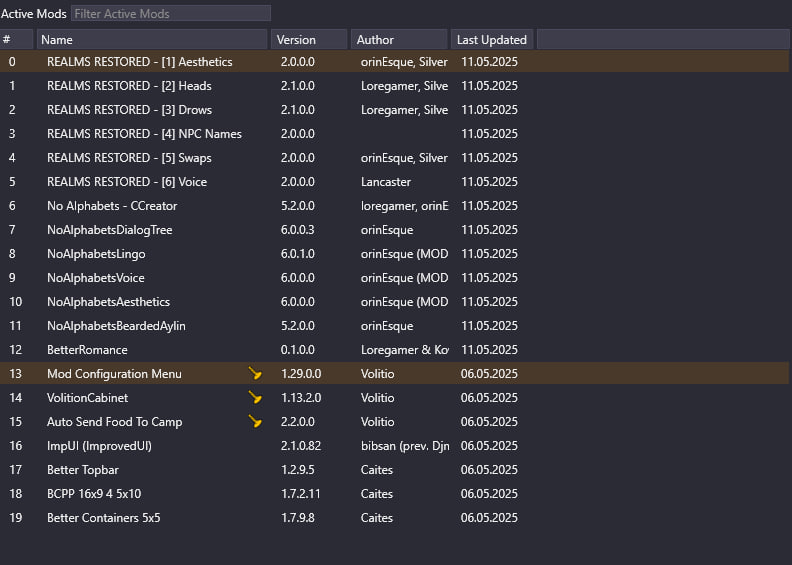Click author orinEsque in NoAlphabetsDialogTree row
The width and height of the screenshot is (792, 565).
[387, 230]
